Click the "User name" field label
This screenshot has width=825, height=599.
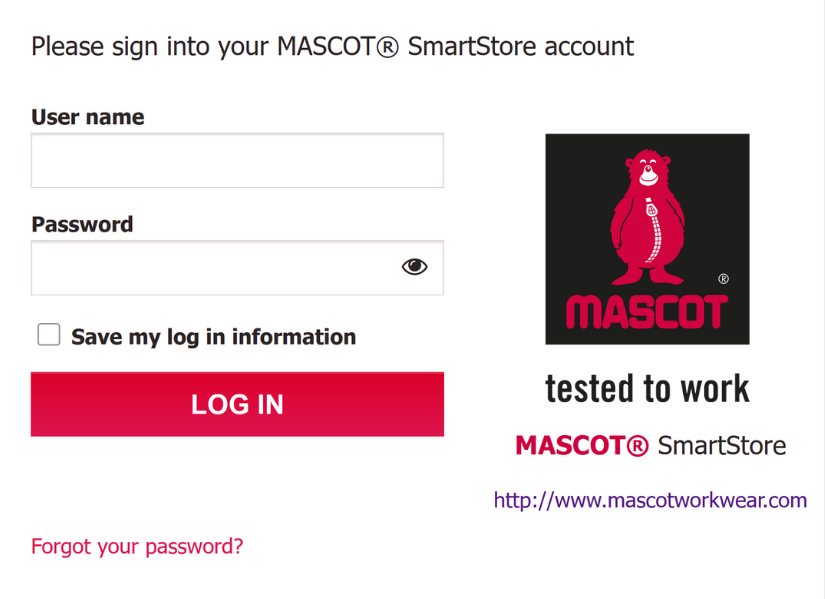(88, 117)
